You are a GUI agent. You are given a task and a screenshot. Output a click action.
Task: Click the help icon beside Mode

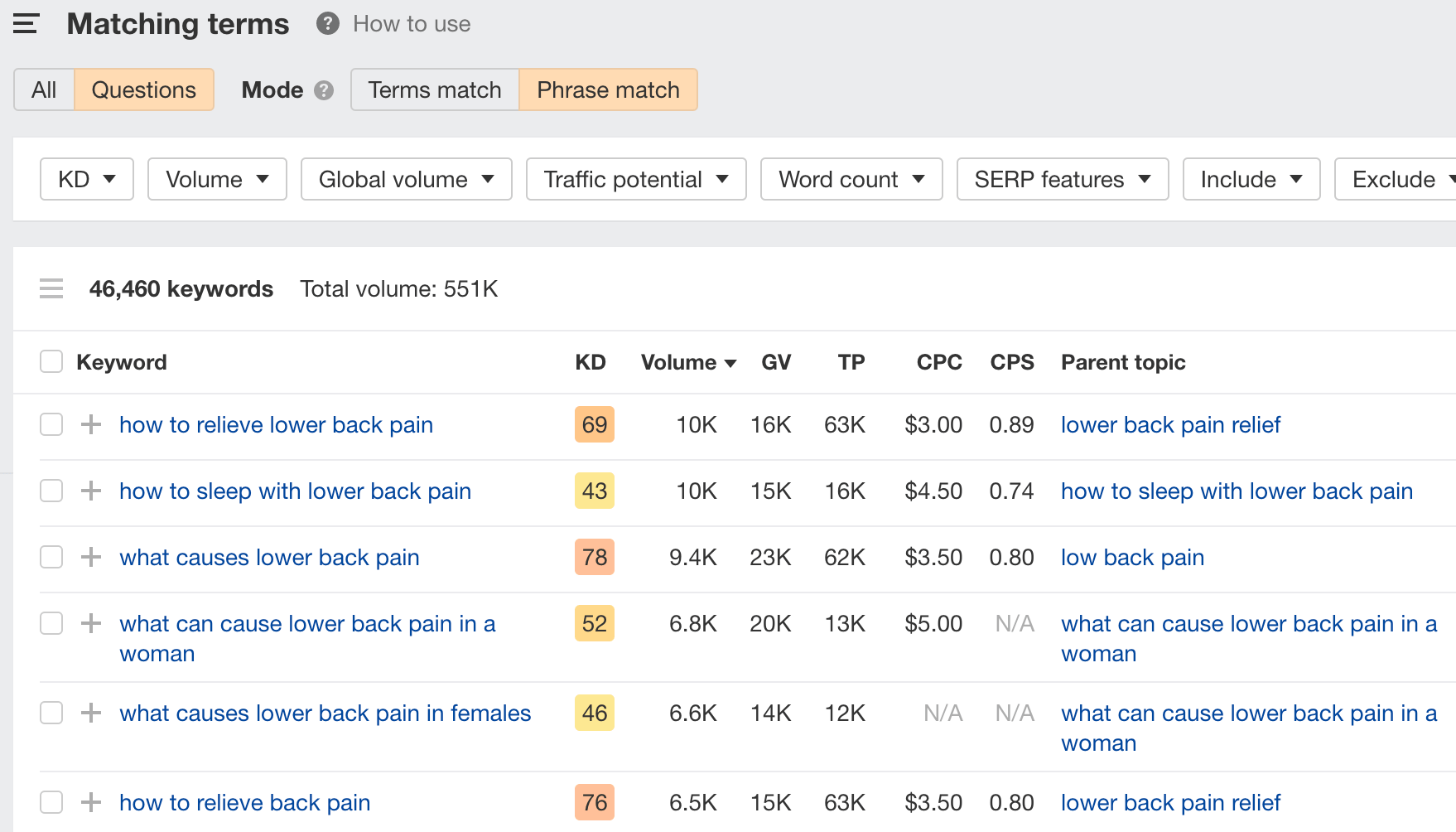click(x=325, y=90)
